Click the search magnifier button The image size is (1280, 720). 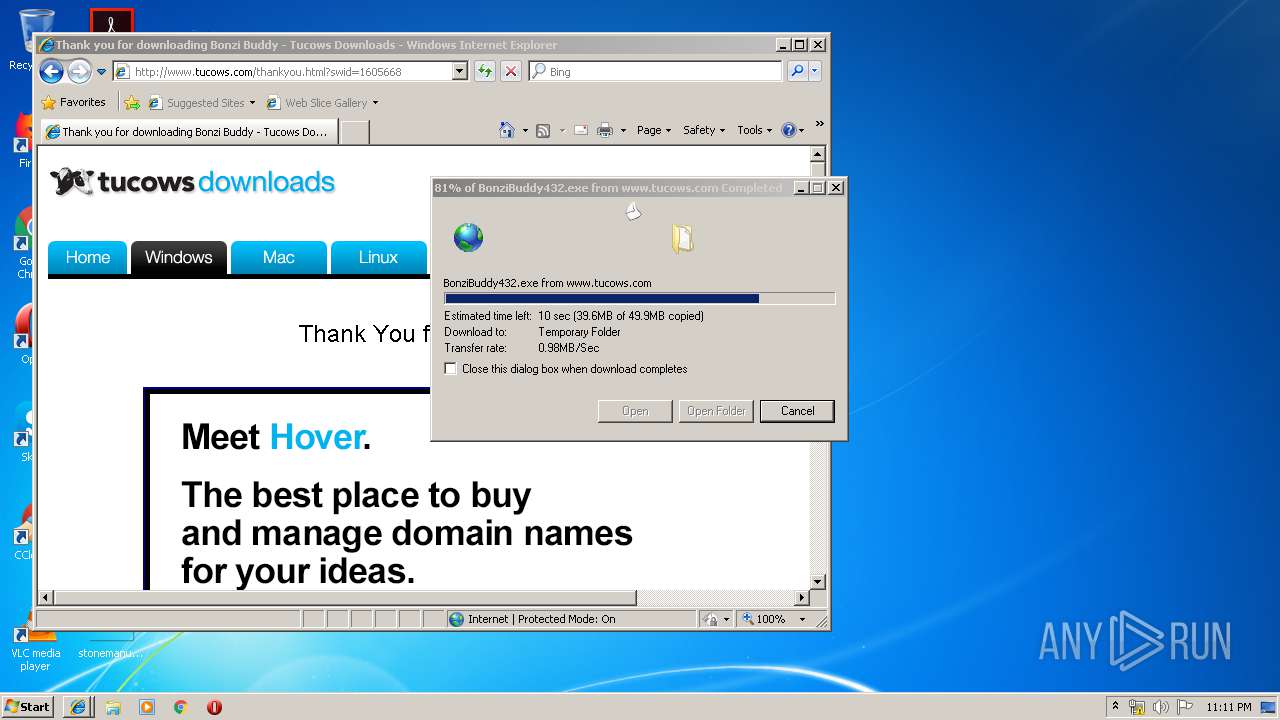796,71
